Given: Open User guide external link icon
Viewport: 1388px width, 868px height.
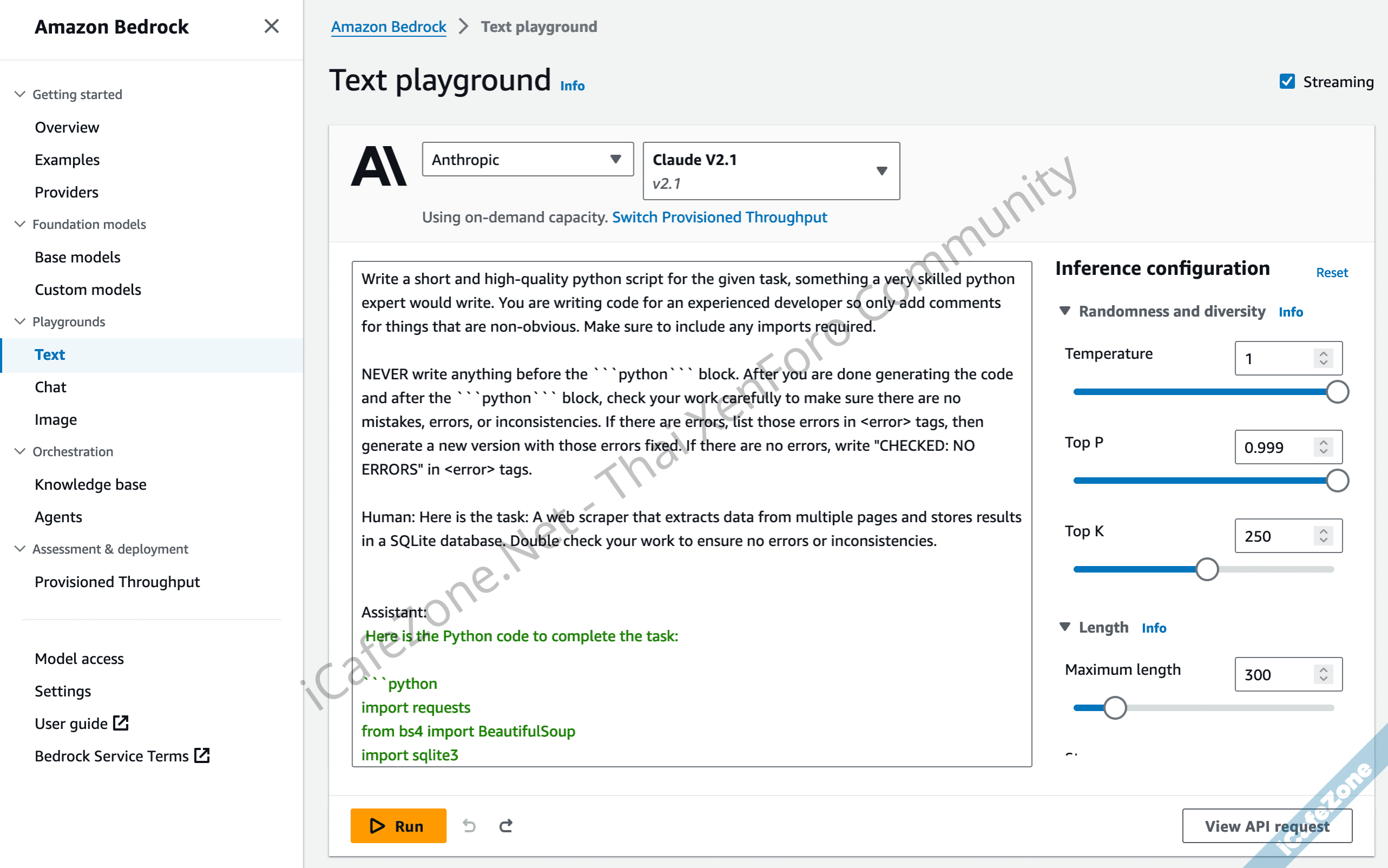Looking at the screenshot, I should coord(121,723).
